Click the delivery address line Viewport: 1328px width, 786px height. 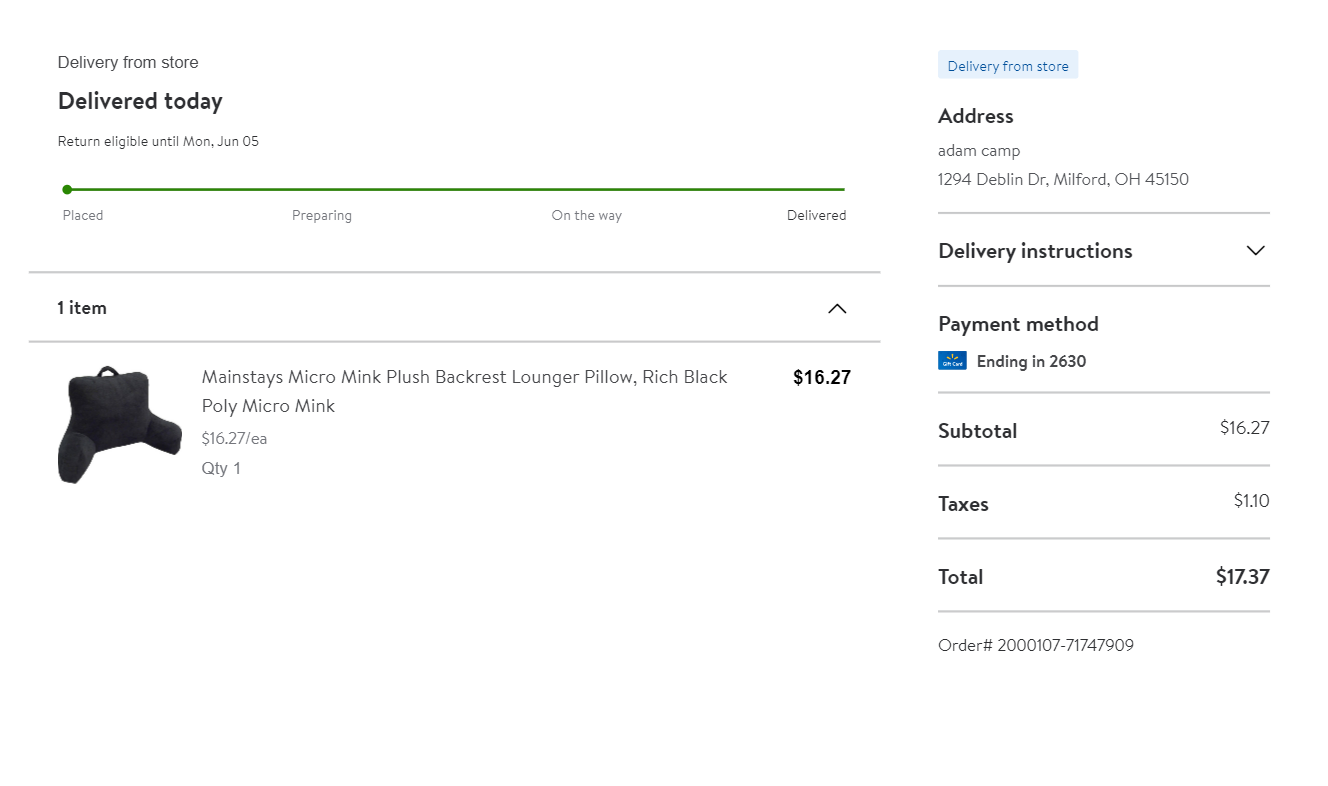coord(1063,180)
